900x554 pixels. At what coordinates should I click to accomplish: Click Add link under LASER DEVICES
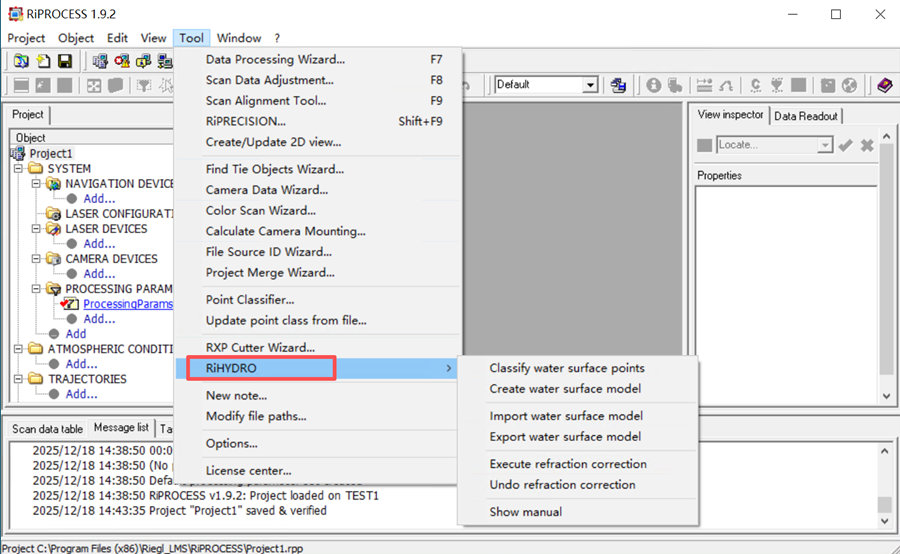[x=99, y=244]
